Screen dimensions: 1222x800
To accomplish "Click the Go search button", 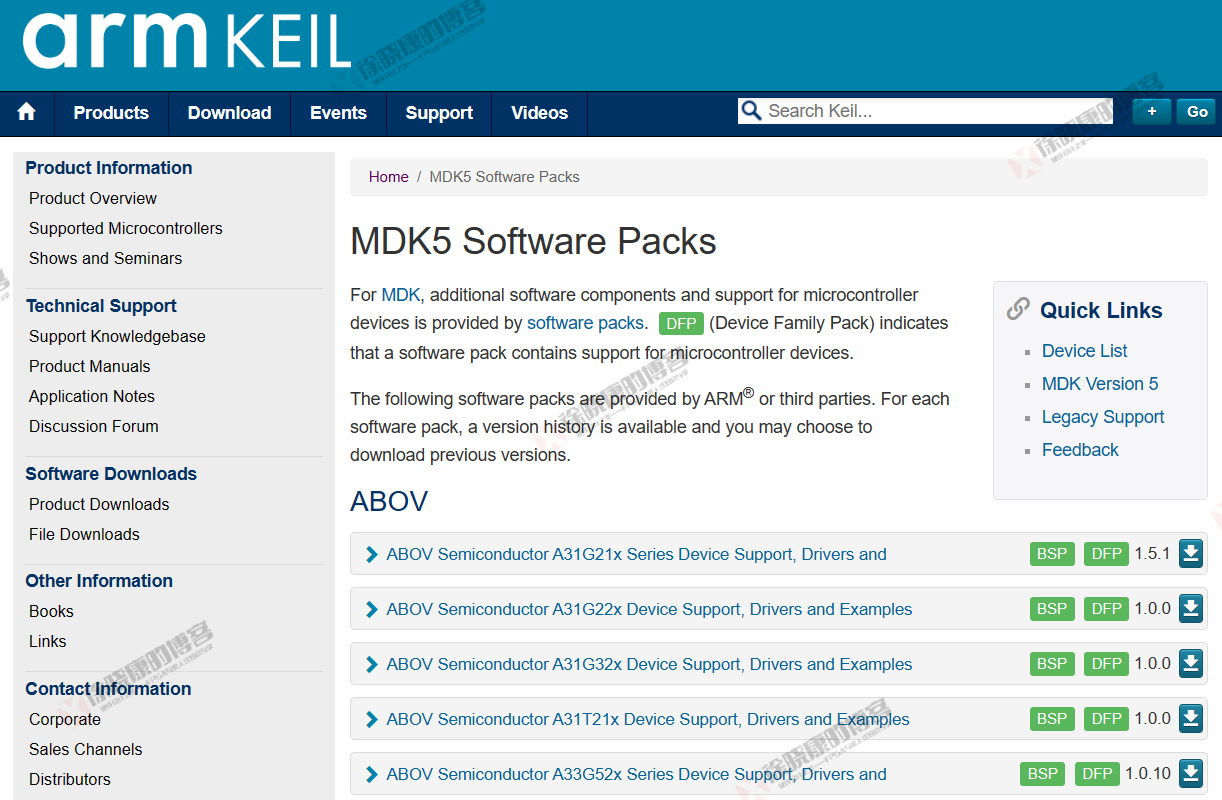I will click(1195, 111).
